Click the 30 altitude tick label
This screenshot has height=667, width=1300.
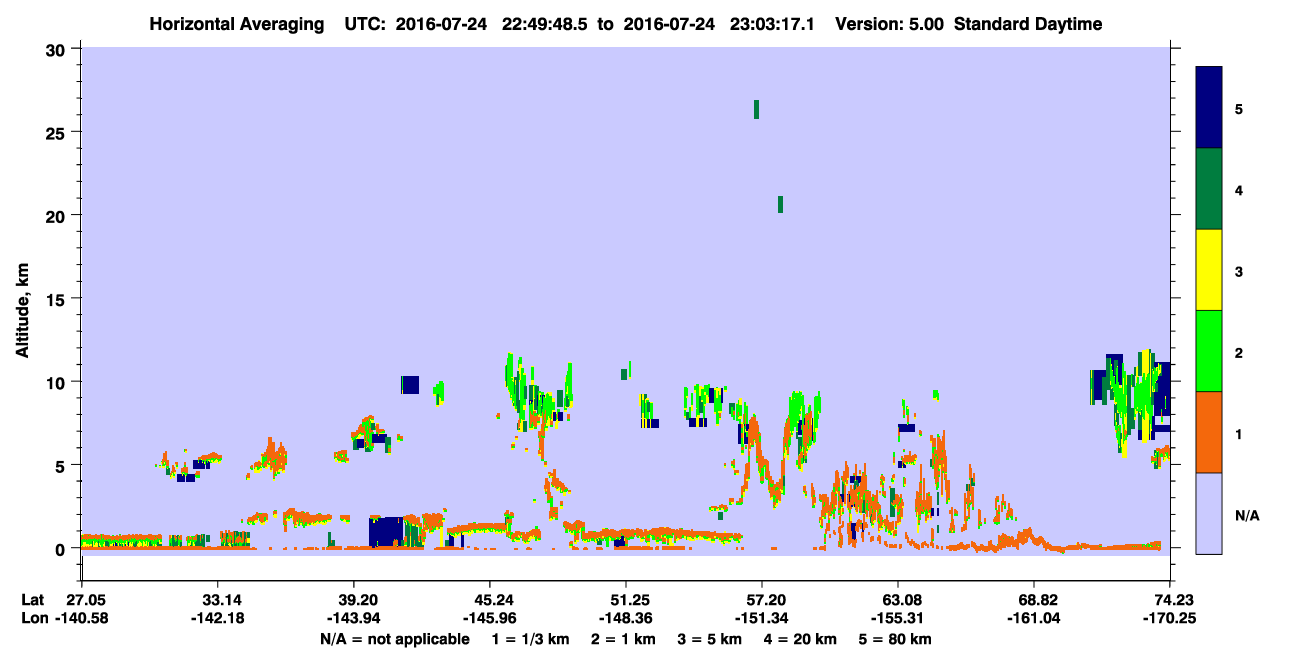(58, 50)
